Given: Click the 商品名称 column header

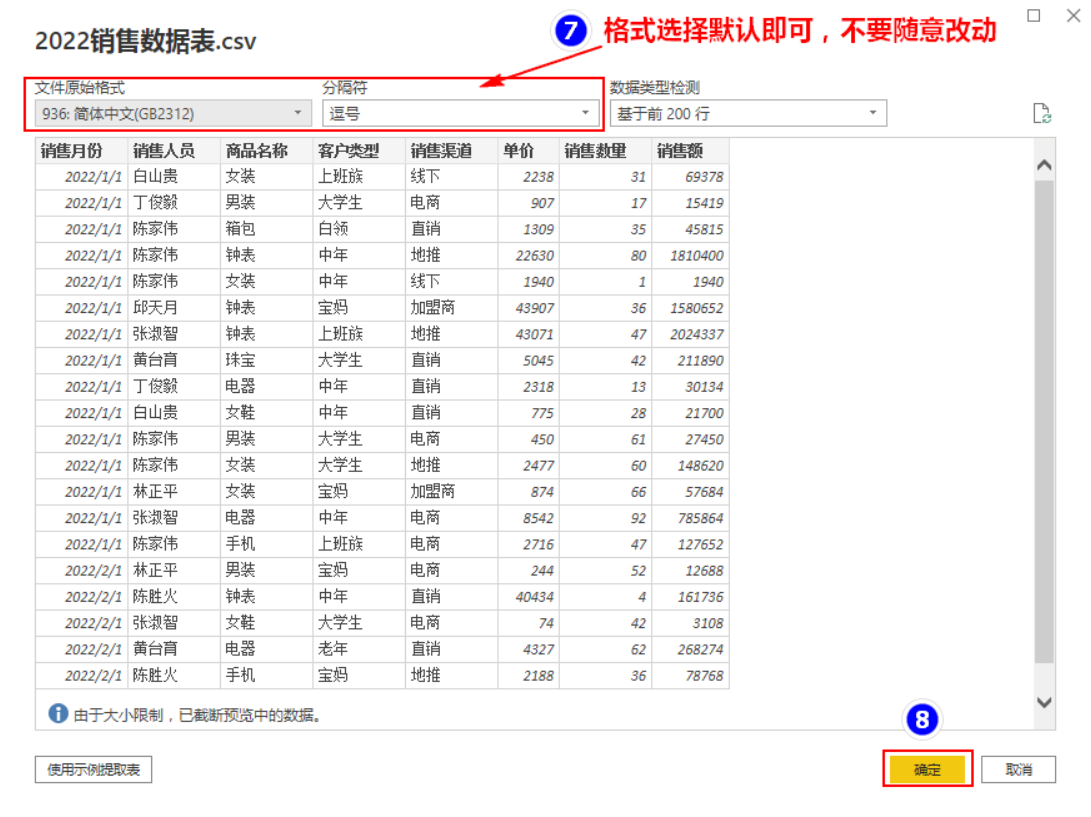Looking at the screenshot, I should click(266, 151).
